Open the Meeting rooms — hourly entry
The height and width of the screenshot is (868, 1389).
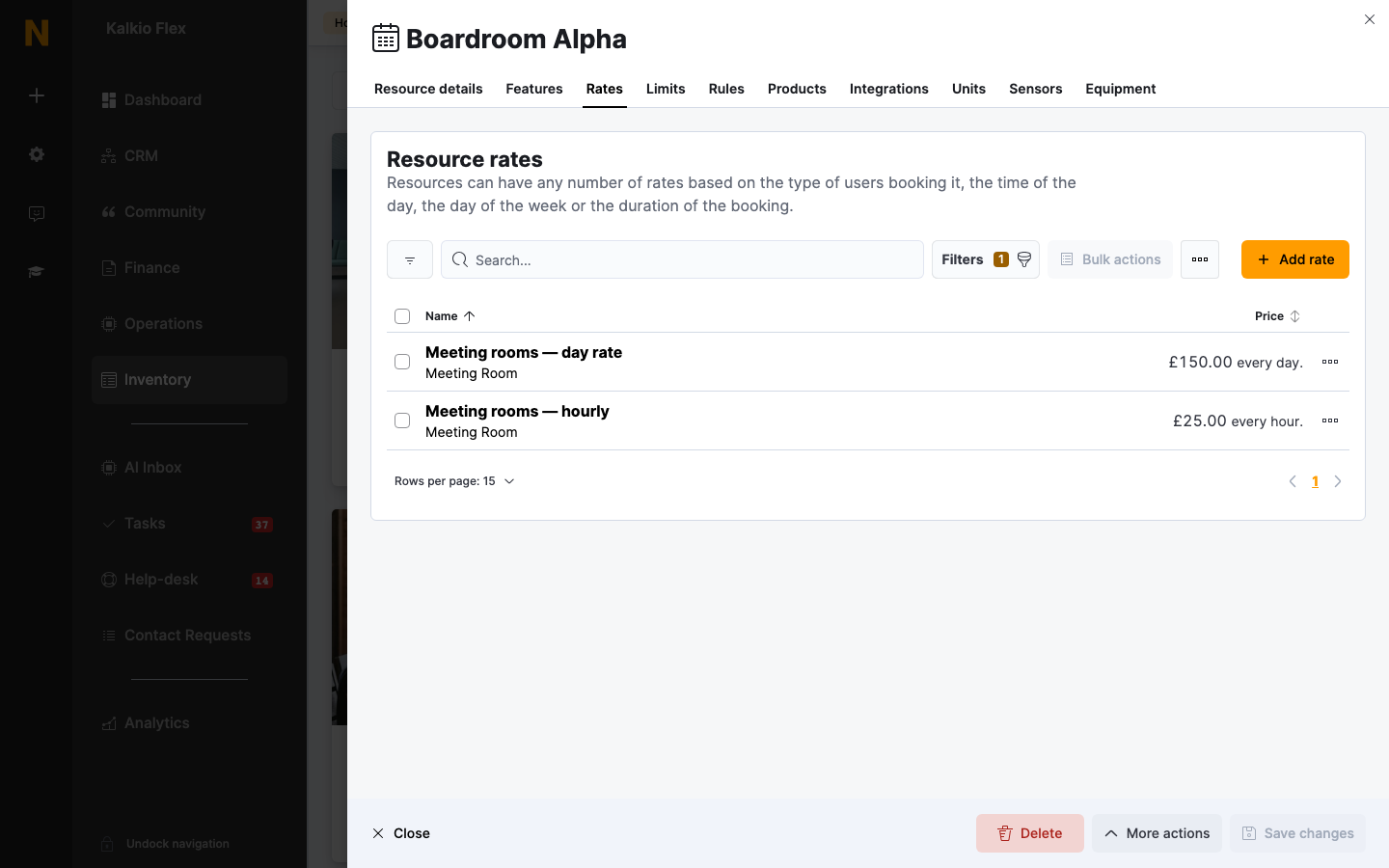click(517, 412)
